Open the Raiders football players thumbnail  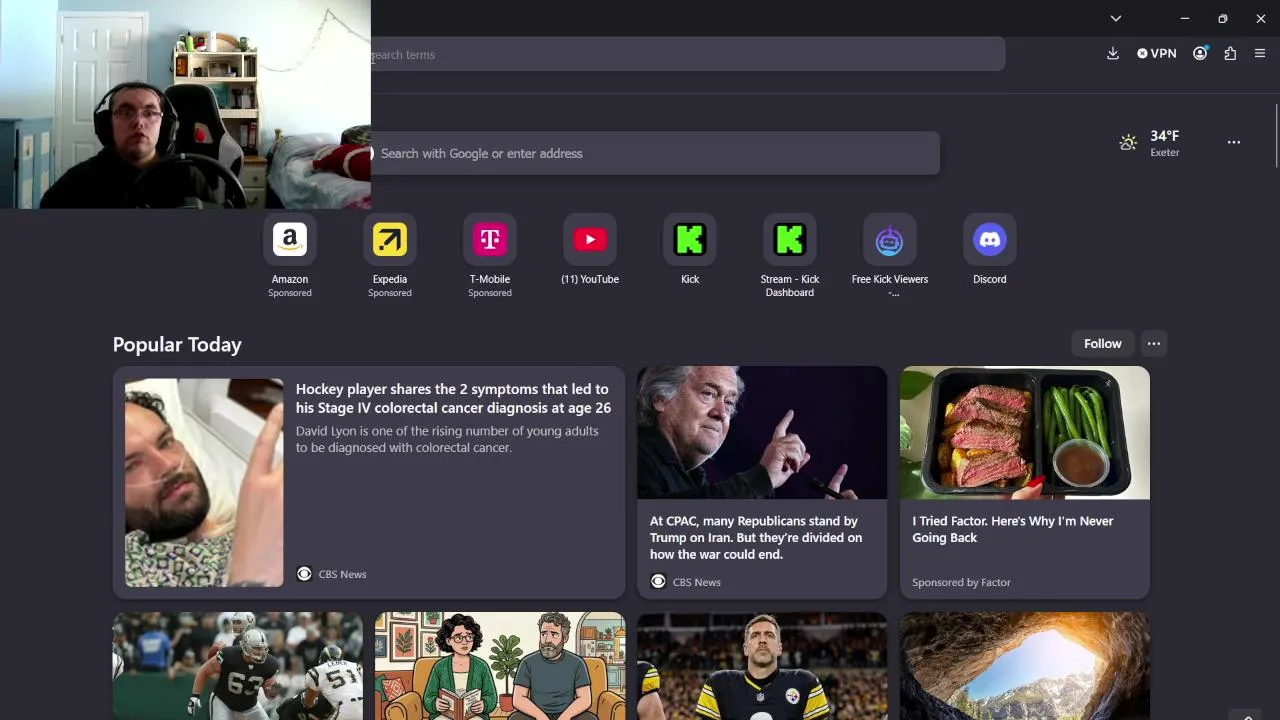click(x=237, y=666)
